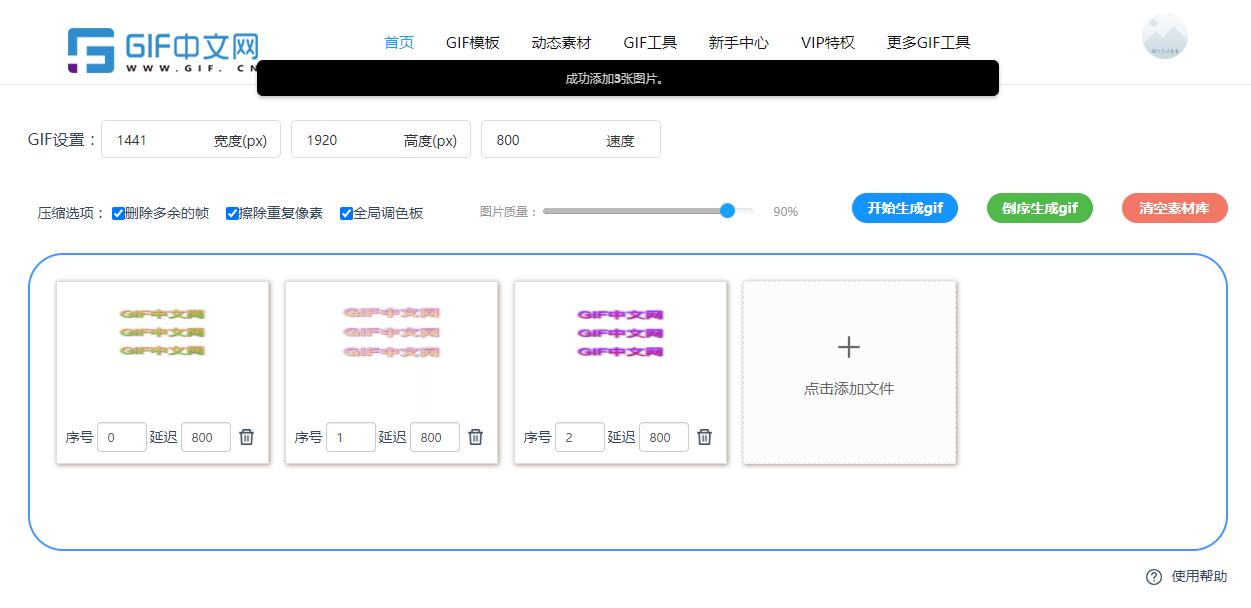Open the GIF模板 menu item
This screenshot has width=1251, height=608.
point(470,42)
